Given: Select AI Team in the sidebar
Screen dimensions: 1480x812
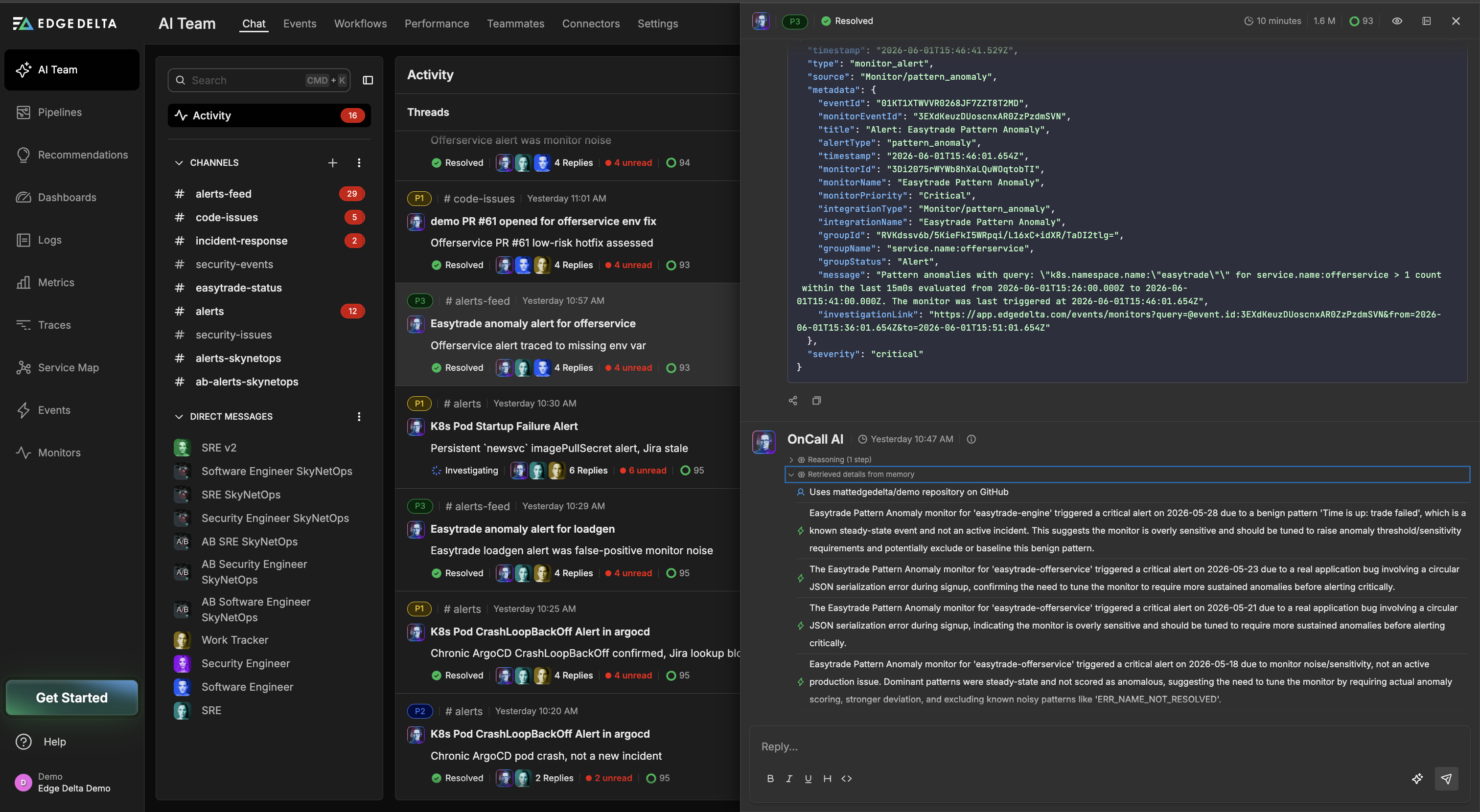Looking at the screenshot, I should pyautogui.click(x=72, y=69).
